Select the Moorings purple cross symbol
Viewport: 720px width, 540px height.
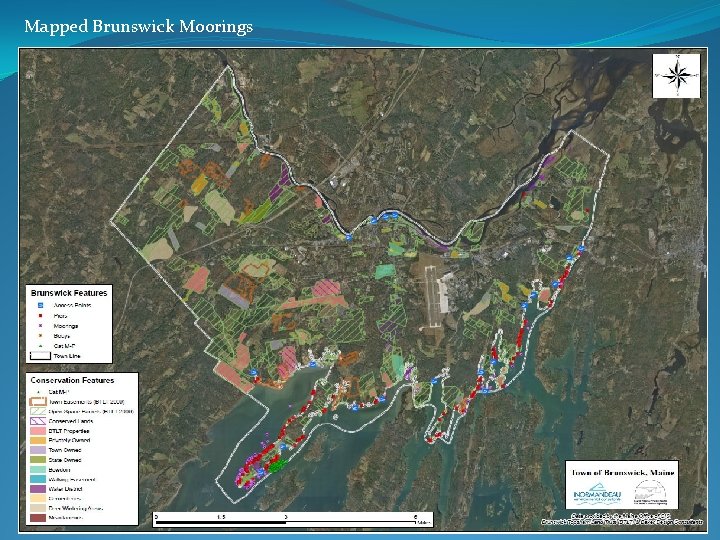40,326
